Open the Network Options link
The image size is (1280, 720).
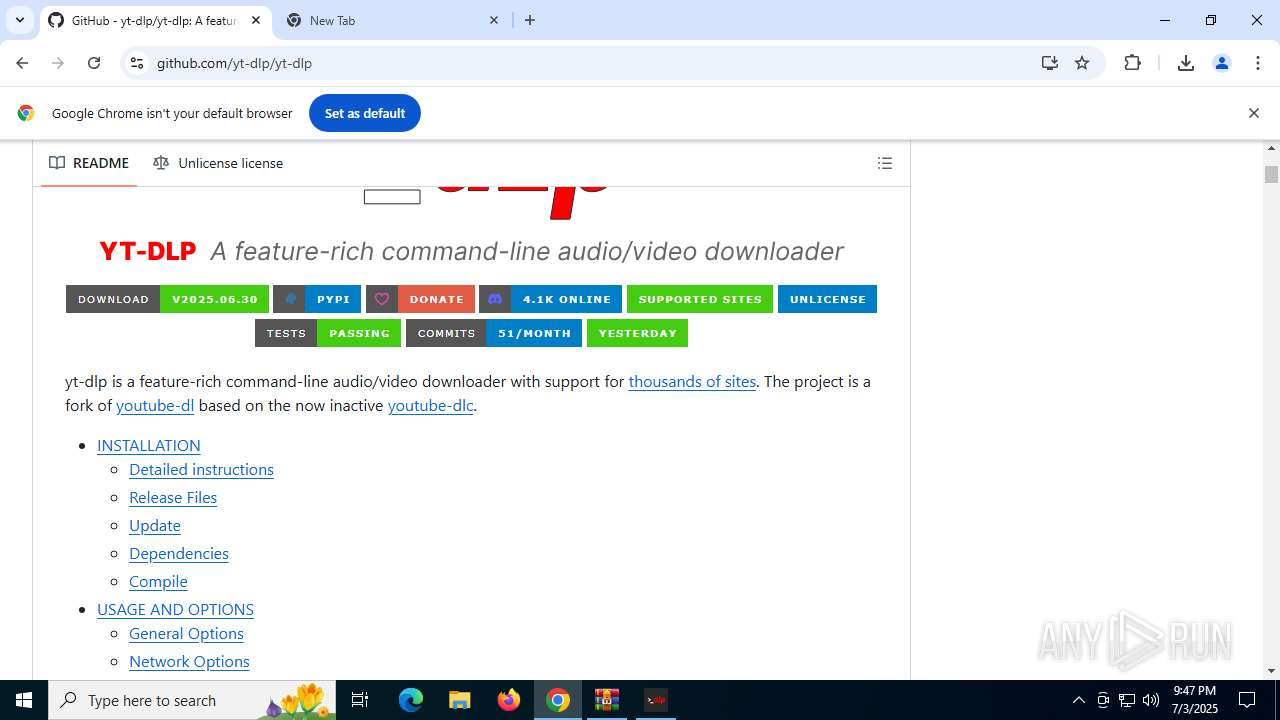[x=189, y=662]
